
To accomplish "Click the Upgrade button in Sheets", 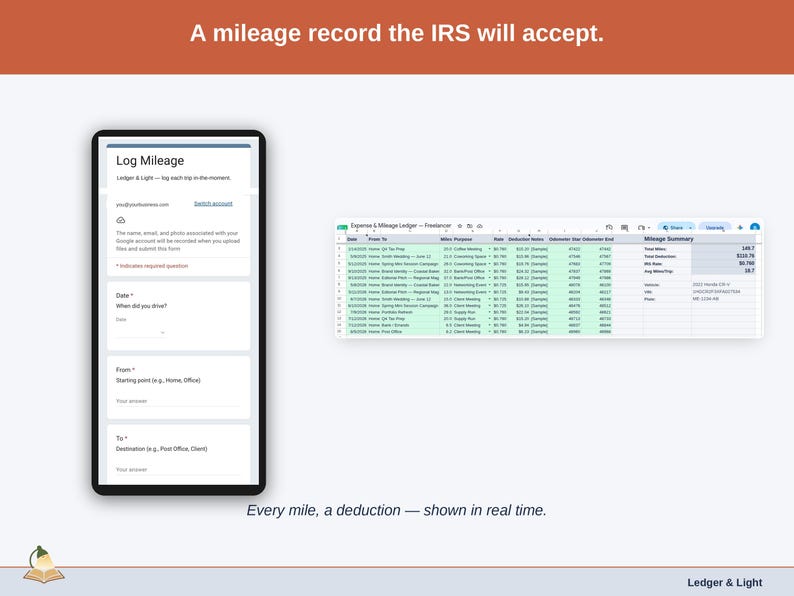I will pyautogui.click(x=714, y=228).
